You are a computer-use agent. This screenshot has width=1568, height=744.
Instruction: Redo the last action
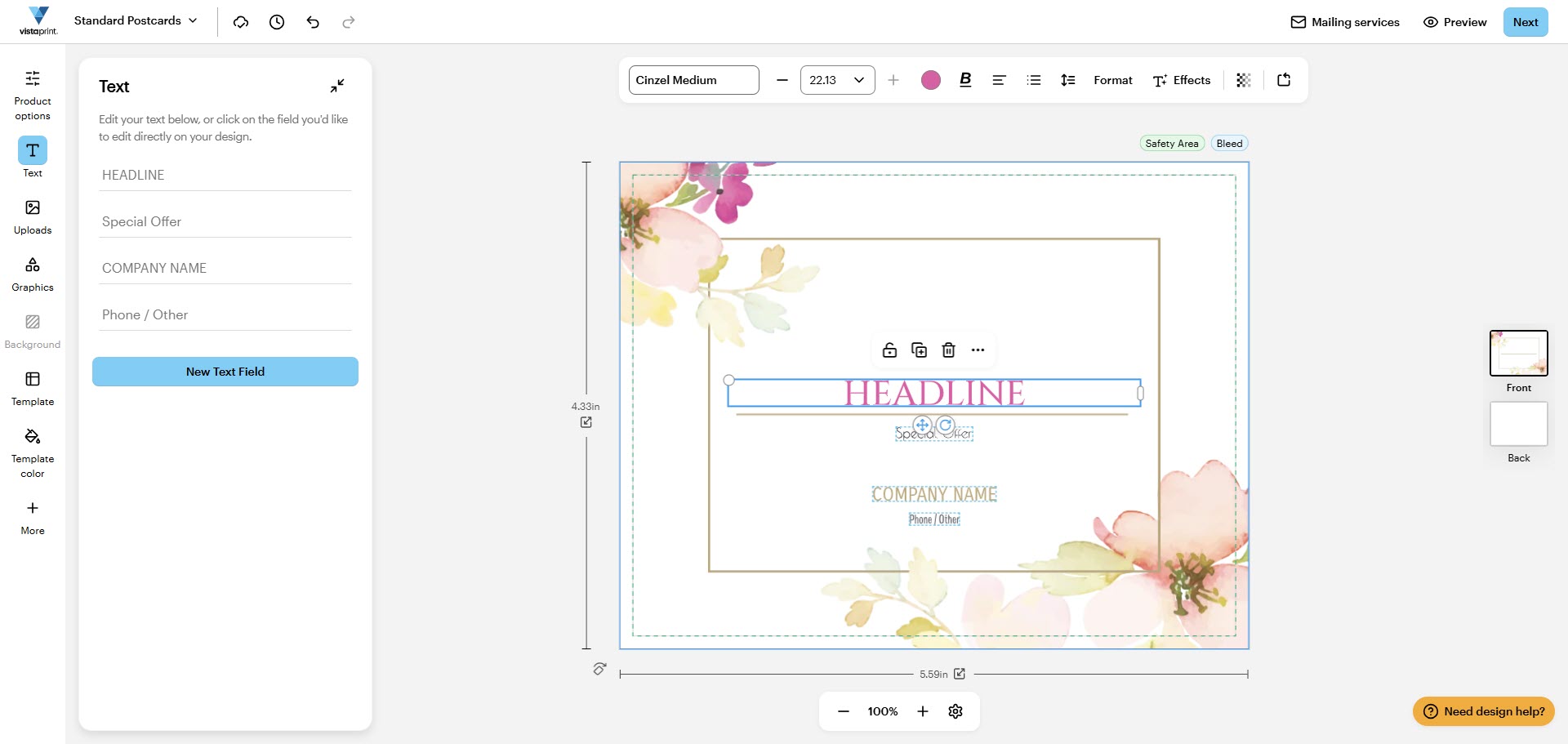point(349,22)
